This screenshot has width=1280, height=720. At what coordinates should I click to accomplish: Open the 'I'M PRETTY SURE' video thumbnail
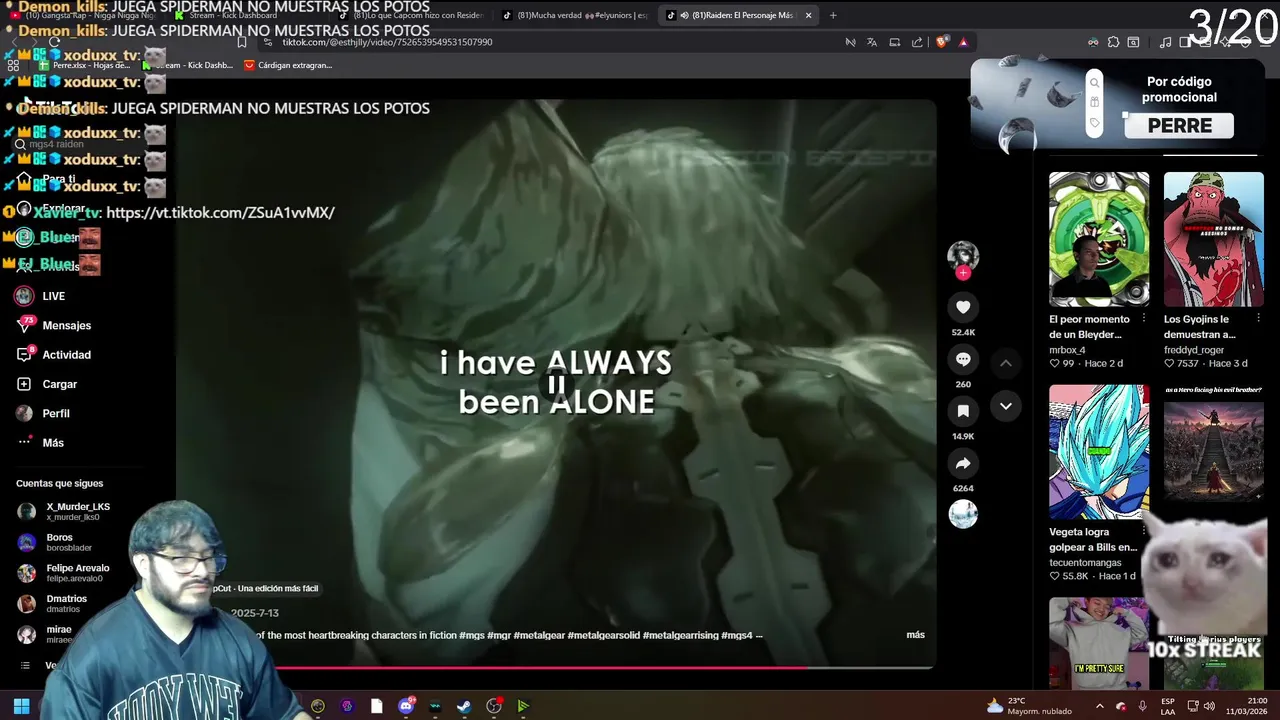coord(1099,643)
